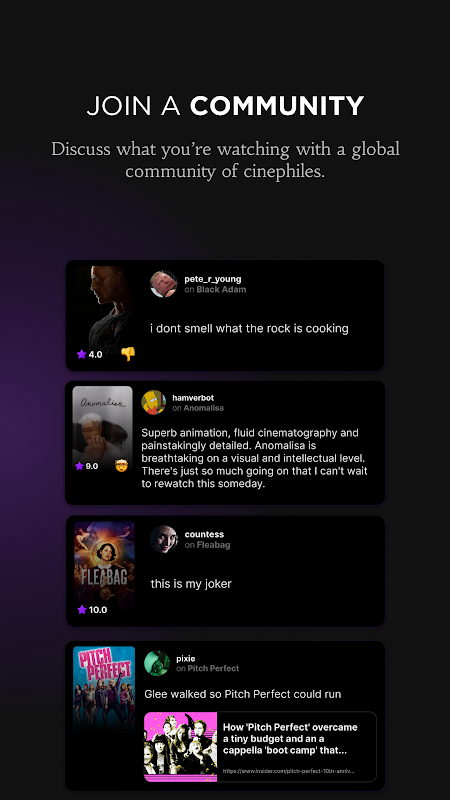Viewport: 450px width, 800px height.
Task: Open the 'on Pitch Perfect' title link
Action: [x=208, y=668]
